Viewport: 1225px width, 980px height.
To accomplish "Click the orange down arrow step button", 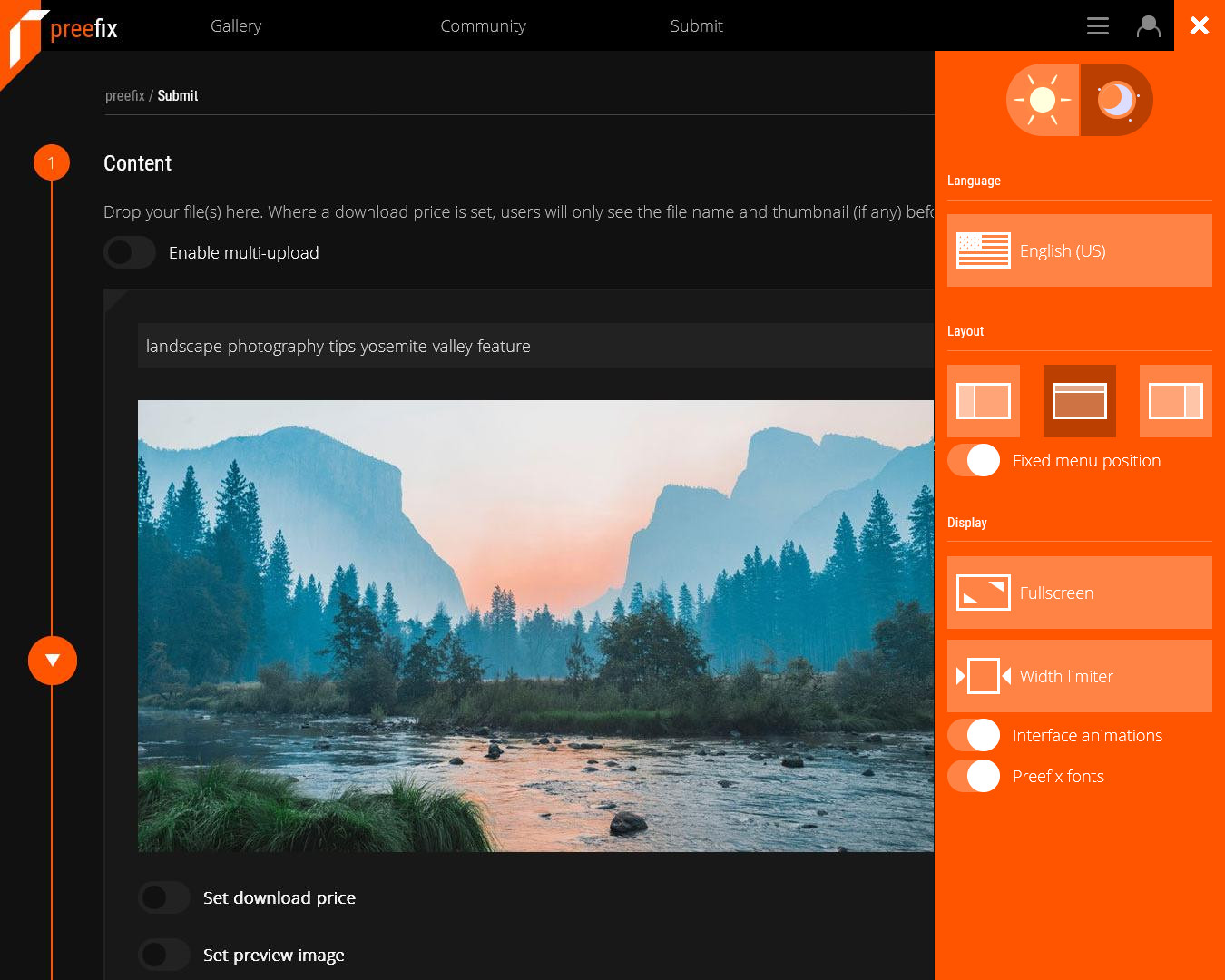I will click(53, 661).
